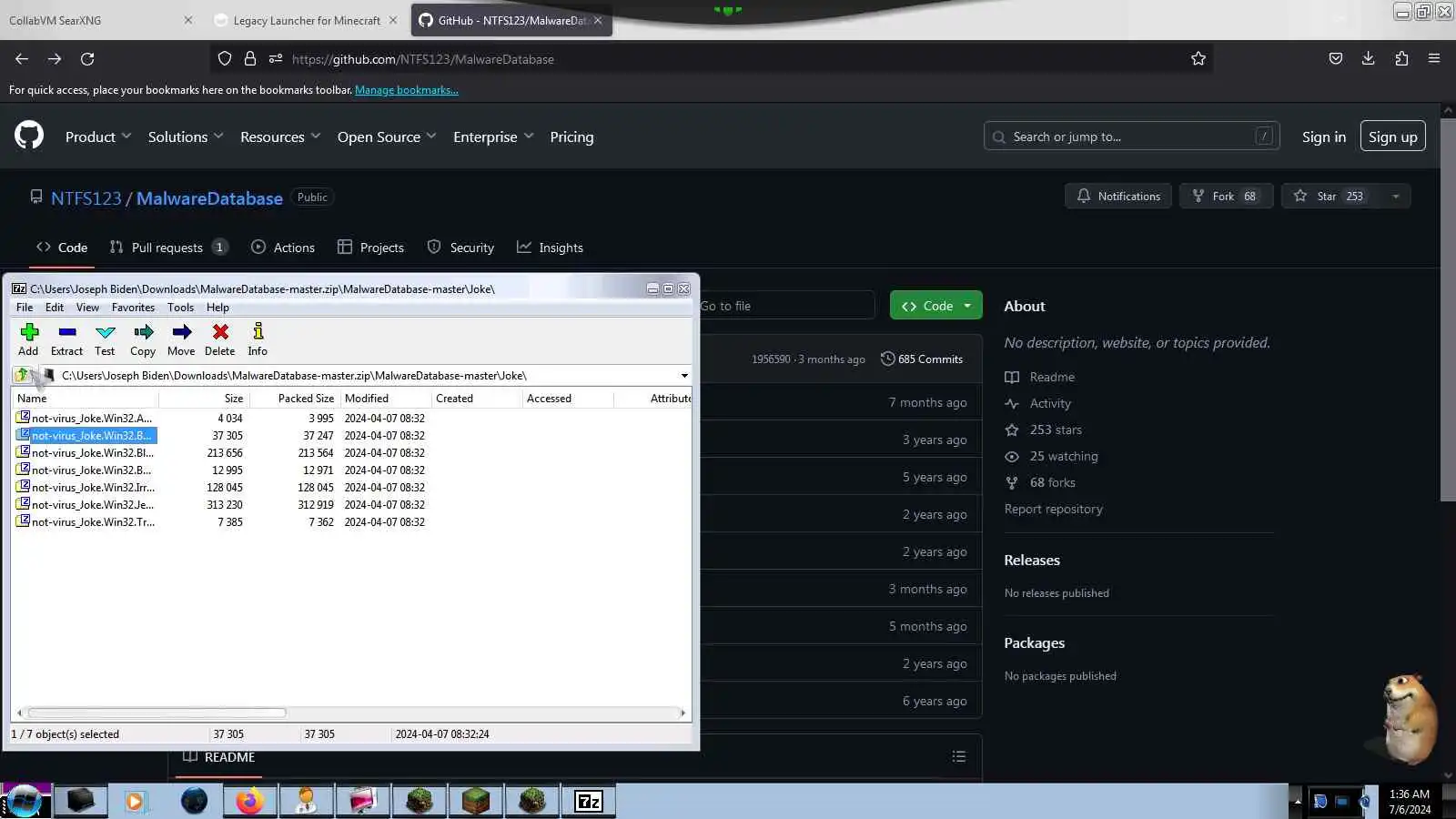The width and height of the screenshot is (1456, 819).
Task: Switch to the Actions repository tab
Action: coord(282,248)
